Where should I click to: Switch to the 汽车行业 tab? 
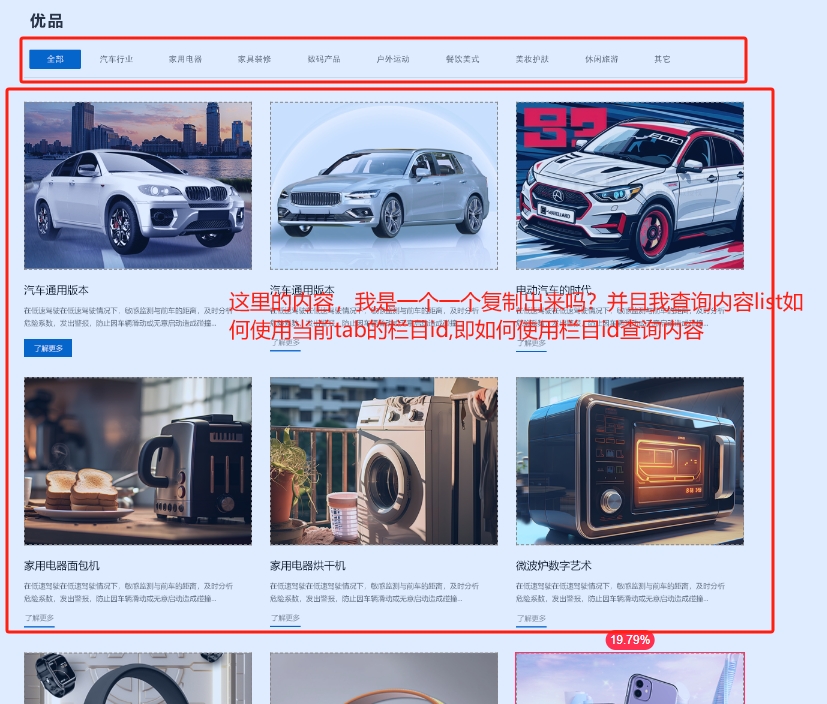pos(117,59)
